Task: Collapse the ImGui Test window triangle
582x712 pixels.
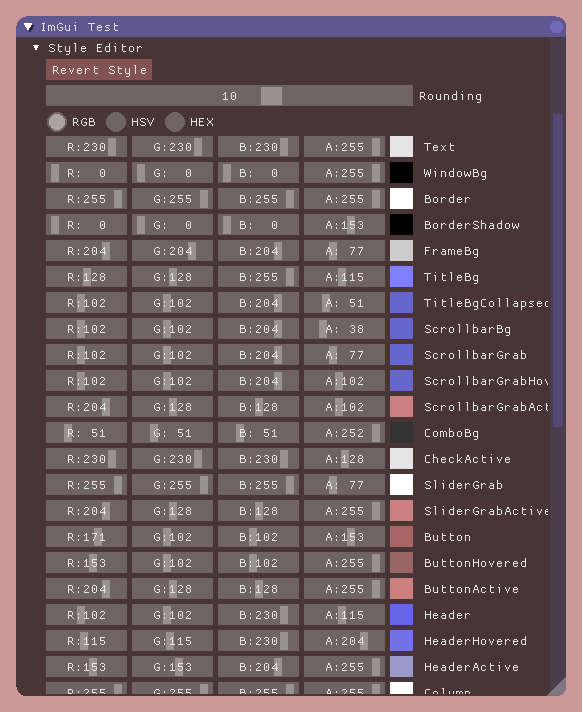Action: [x=29, y=27]
